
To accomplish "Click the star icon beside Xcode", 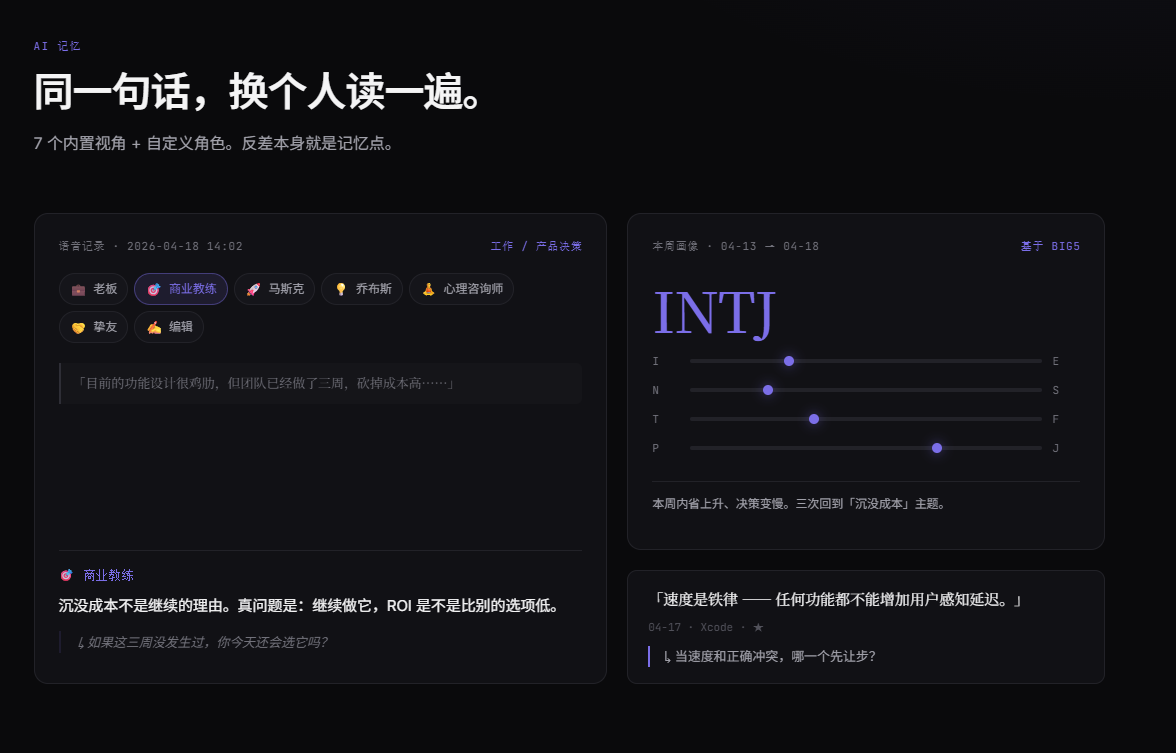I will [x=758, y=627].
